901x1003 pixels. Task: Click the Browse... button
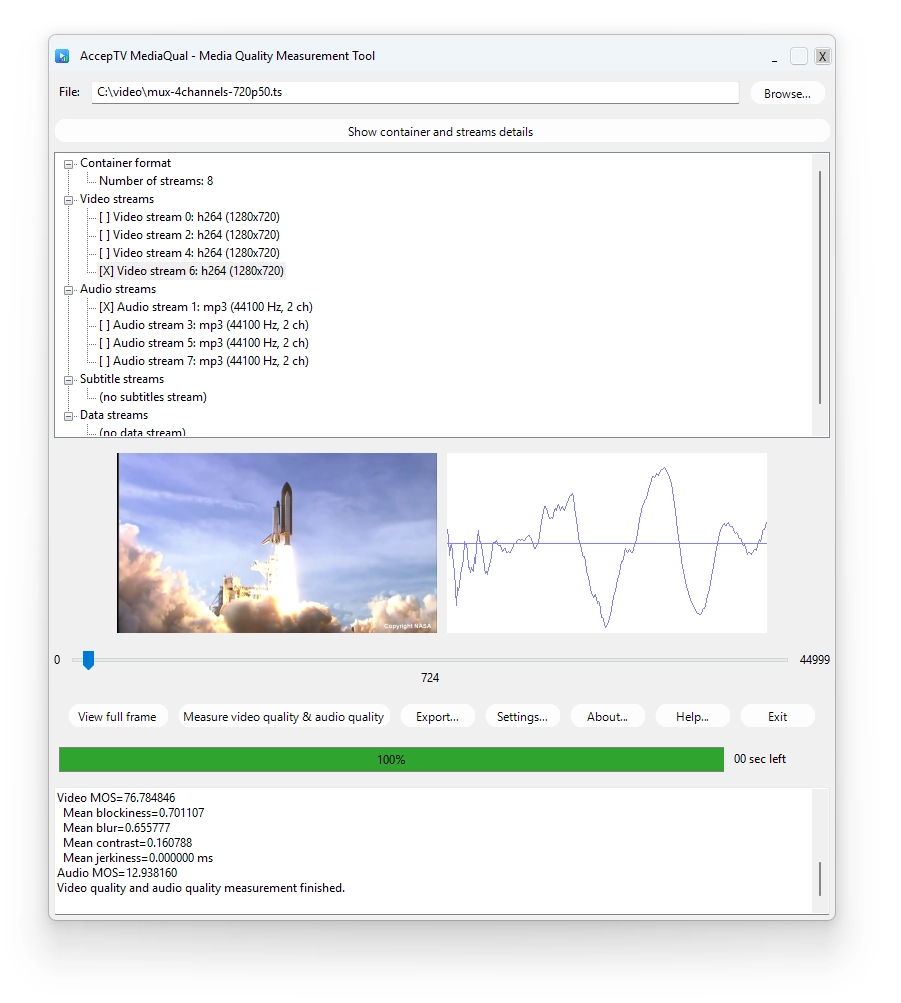pos(787,93)
